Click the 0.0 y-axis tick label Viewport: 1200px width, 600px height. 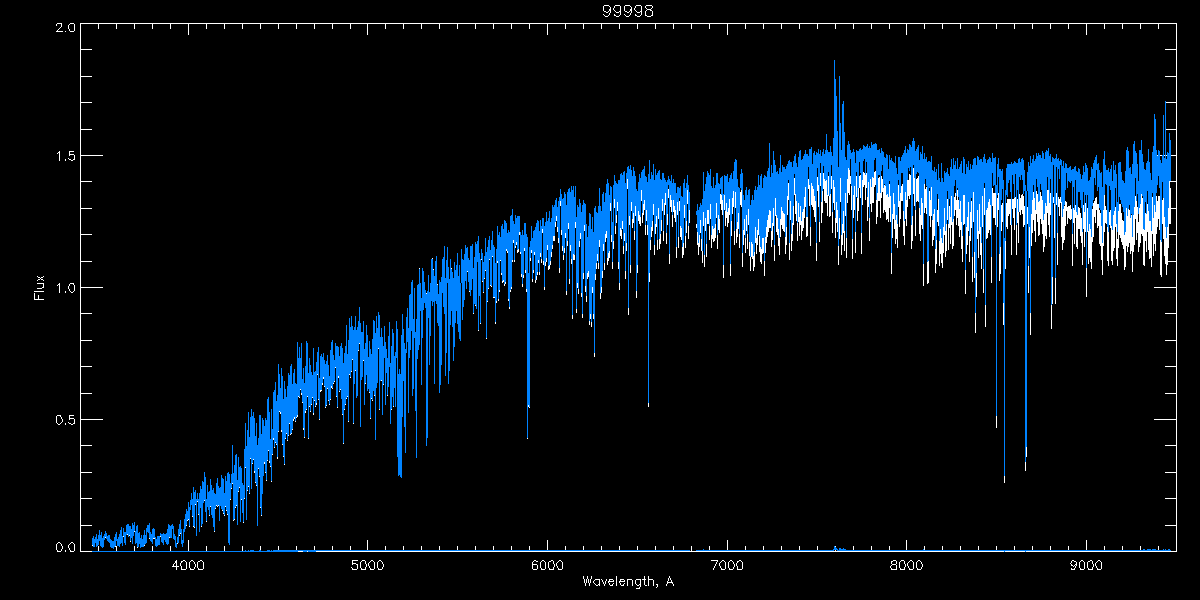coord(66,548)
